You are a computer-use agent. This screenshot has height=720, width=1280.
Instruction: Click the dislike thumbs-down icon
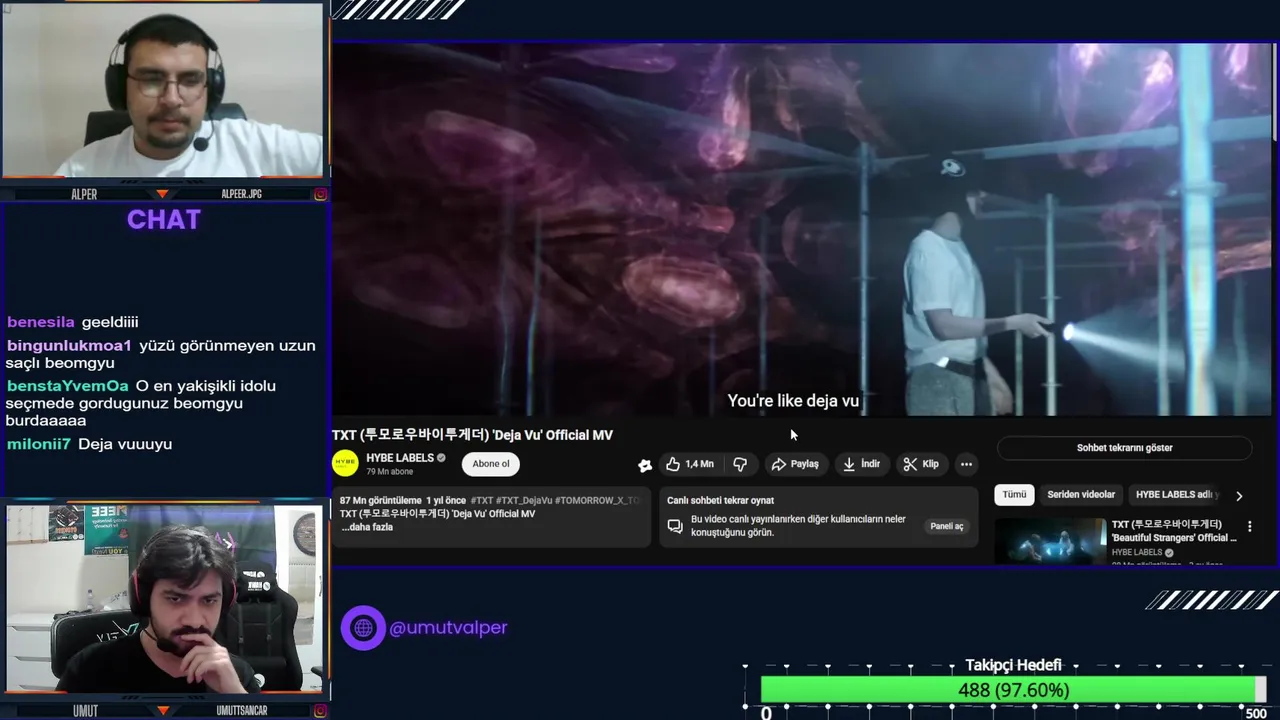(x=740, y=464)
